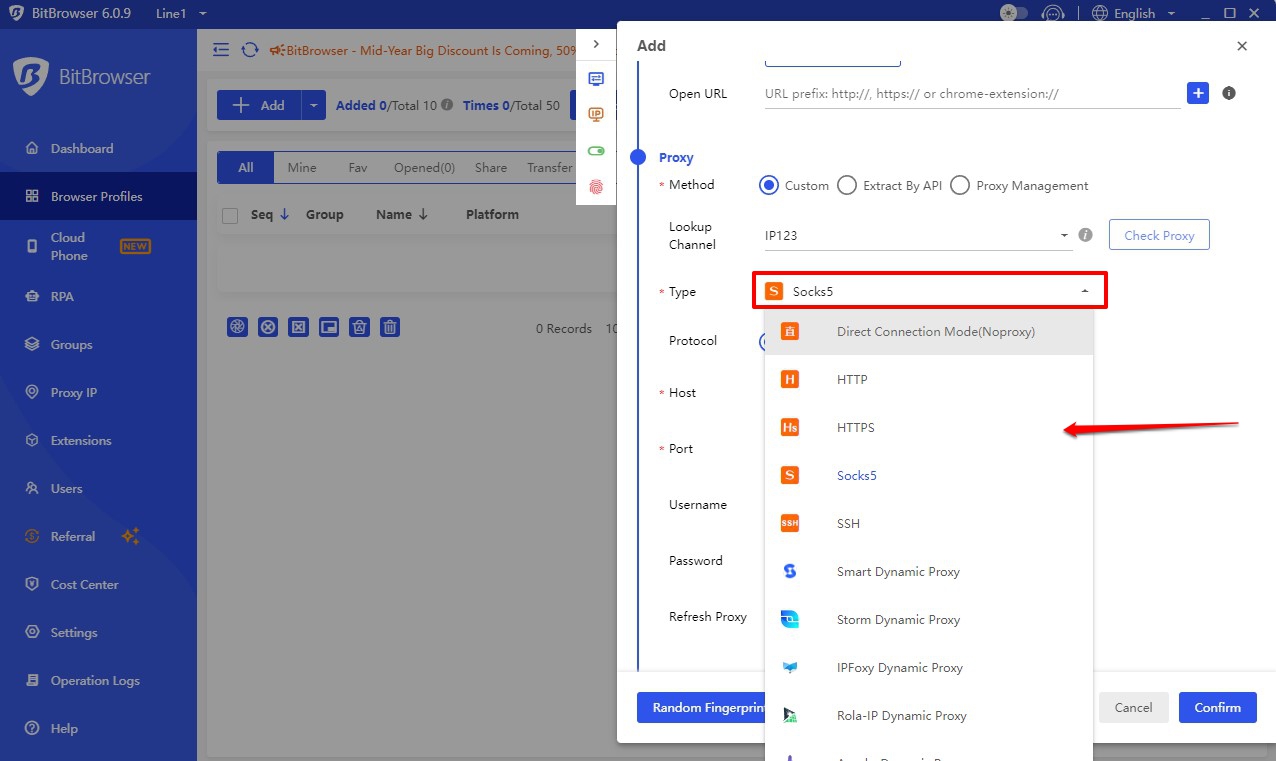Viewport: 1276px width, 761px height.
Task: Choose IPFoxy Dynamic Proxy option
Action: point(929,667)
